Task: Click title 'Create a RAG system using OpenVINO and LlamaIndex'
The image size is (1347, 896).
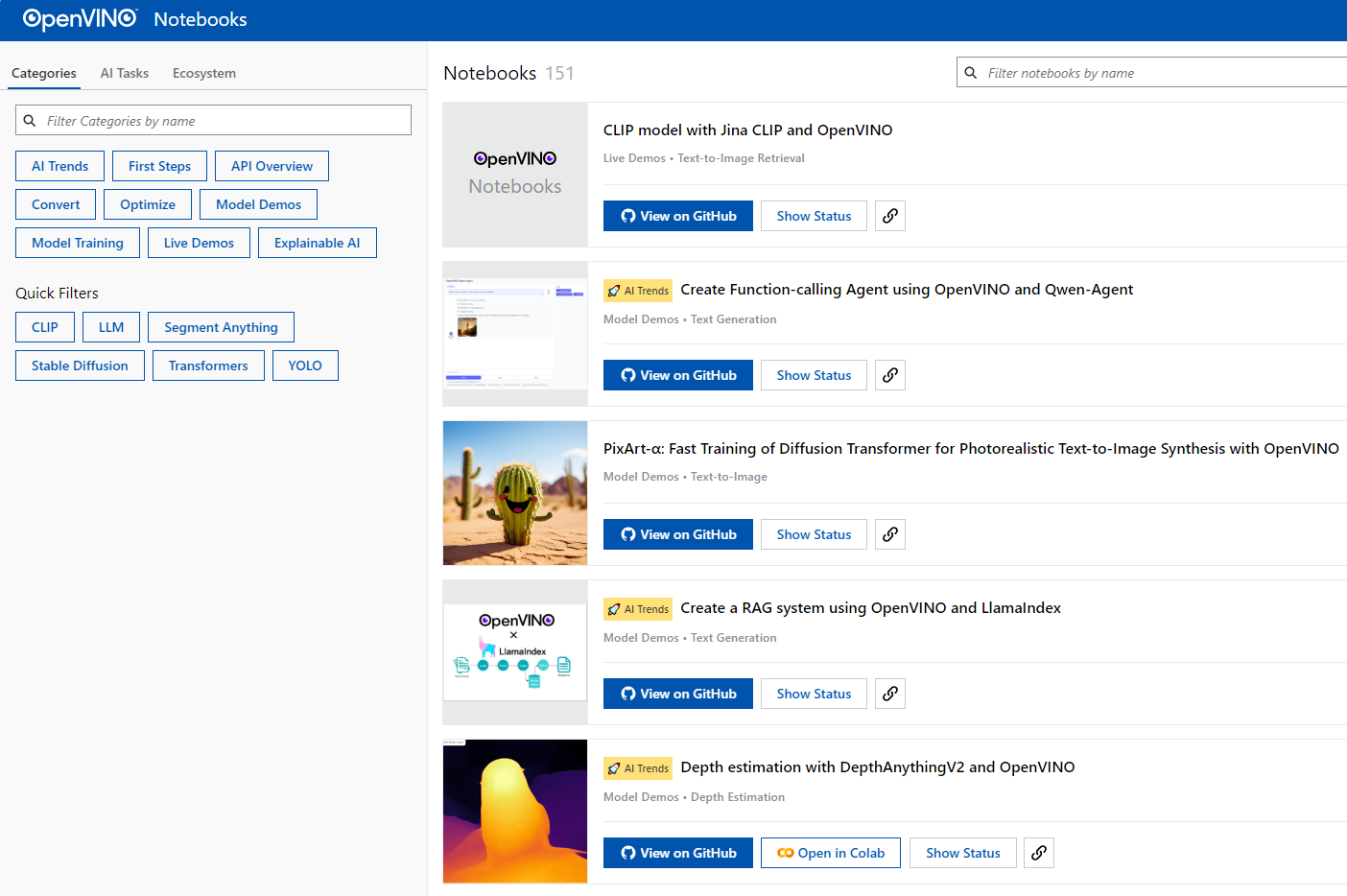Action: [x=870, y=607]
